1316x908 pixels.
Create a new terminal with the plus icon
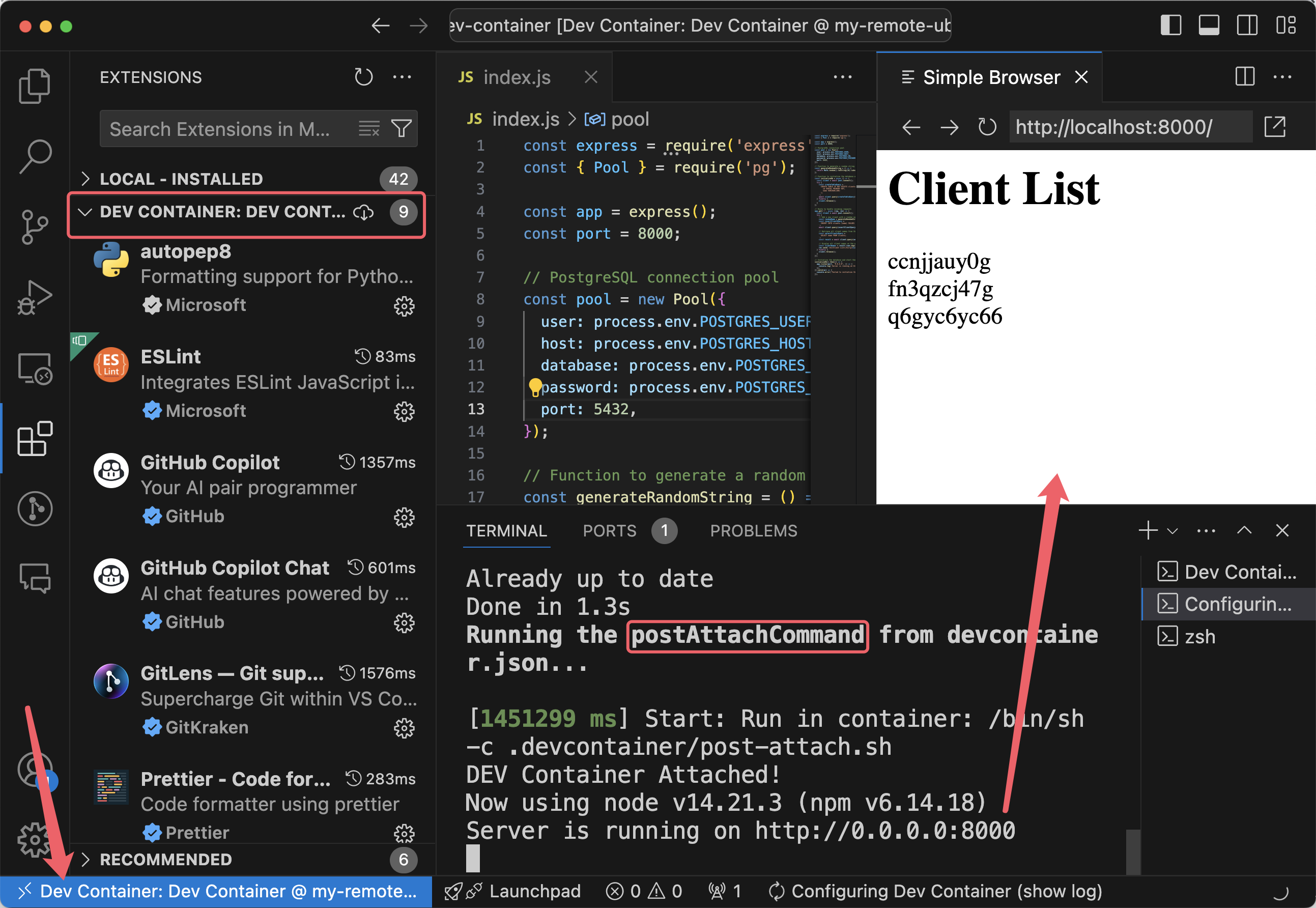pos(1148,530)
